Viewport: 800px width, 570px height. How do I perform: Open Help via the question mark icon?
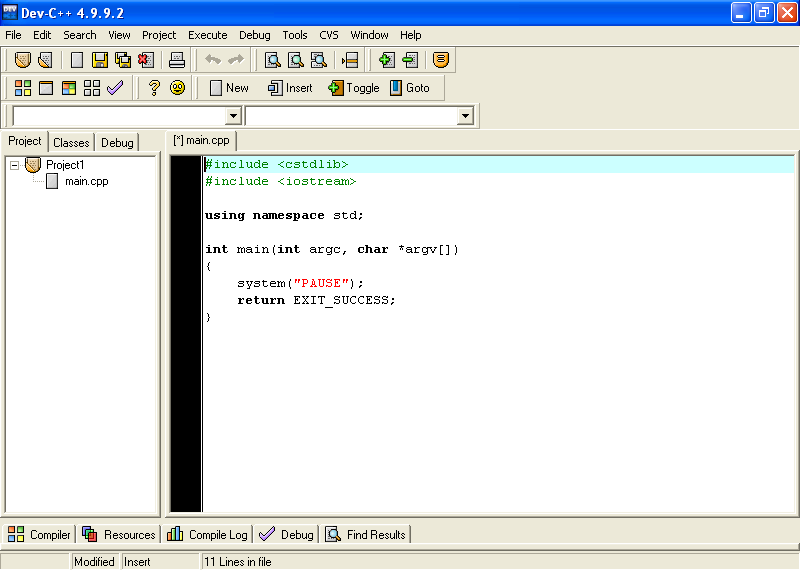[154, 88]
